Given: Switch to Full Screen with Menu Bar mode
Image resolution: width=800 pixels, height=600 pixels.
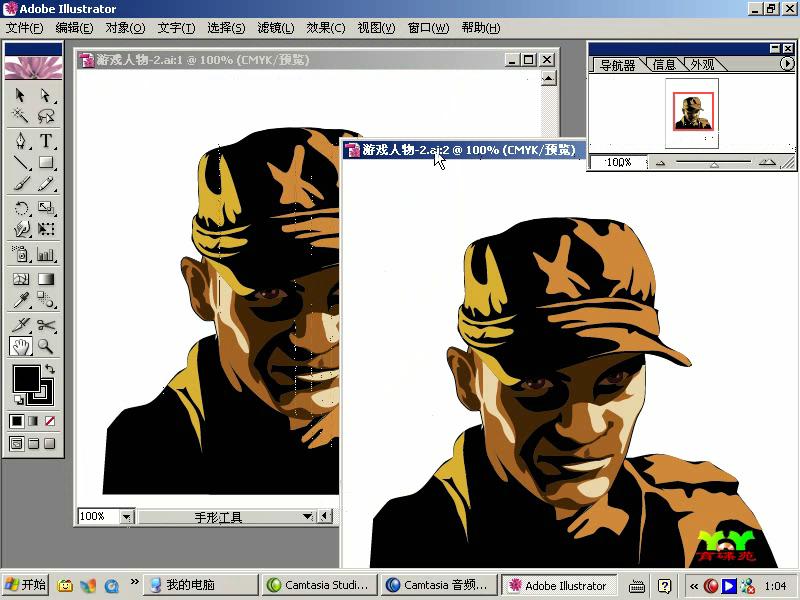Looking at the screenshot, I should click(x=33, y=443).
